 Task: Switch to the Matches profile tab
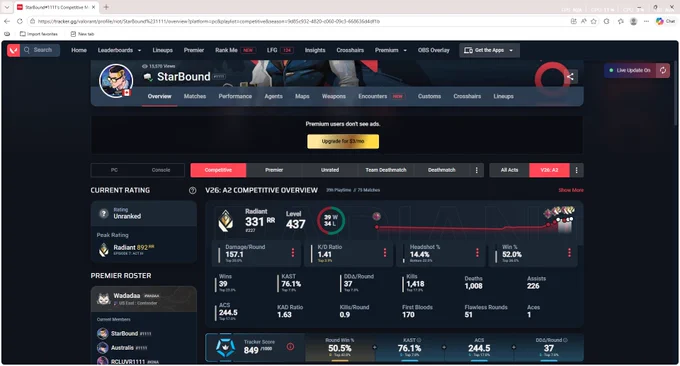pyautogui.click(x=195, y=96)
